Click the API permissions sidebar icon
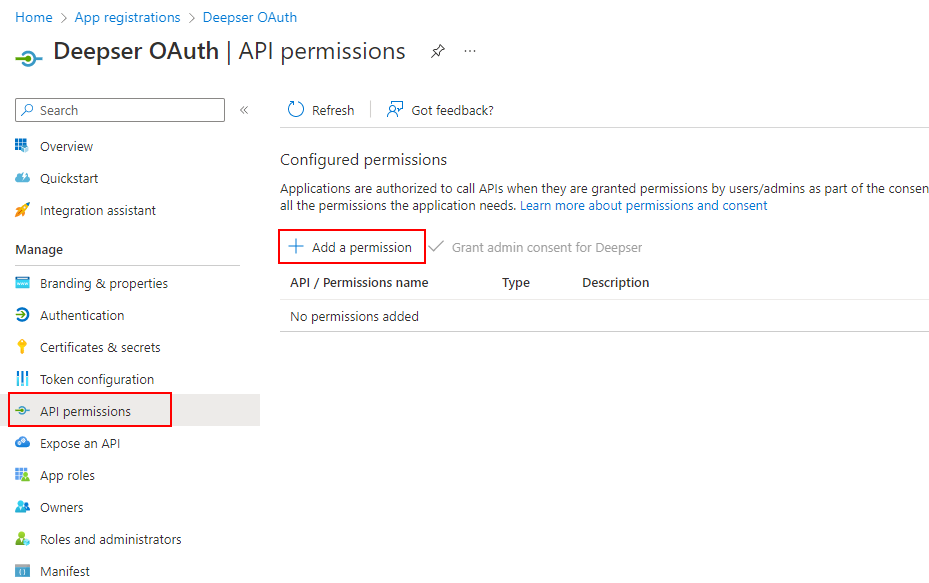The width and height of the screenshot is (929, 583). tap(22, 411)
